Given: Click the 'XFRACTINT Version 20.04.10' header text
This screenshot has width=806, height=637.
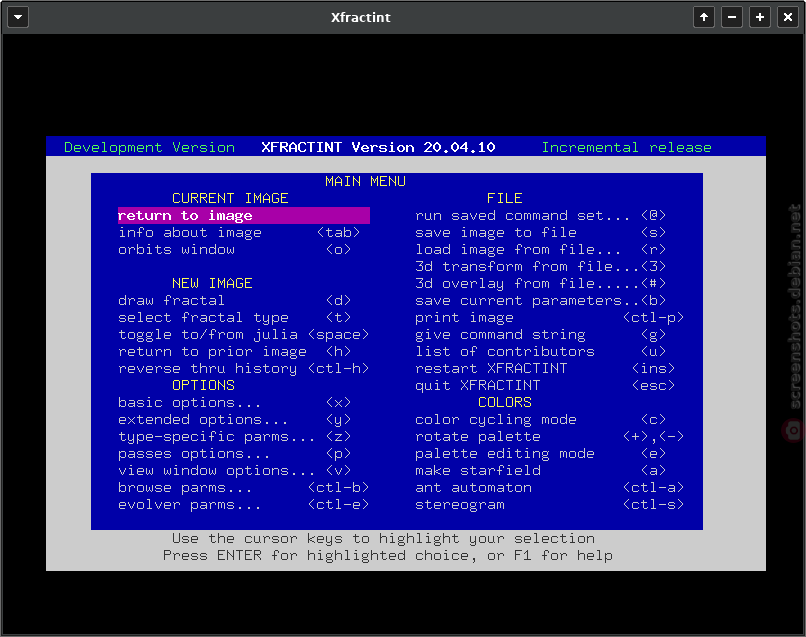Looking at the screenshot, I should coord(378,148).
